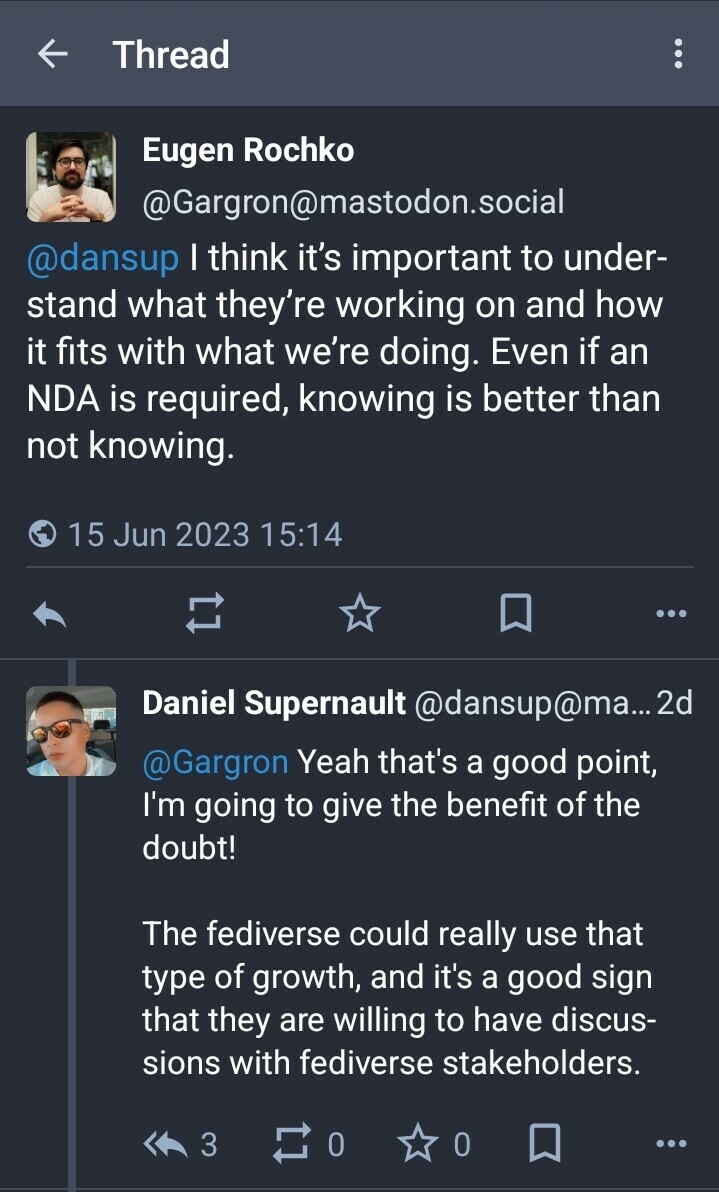This screenshot has width=719, height=1192.
Task: Open the thread overflow menu
Action: 678,54
